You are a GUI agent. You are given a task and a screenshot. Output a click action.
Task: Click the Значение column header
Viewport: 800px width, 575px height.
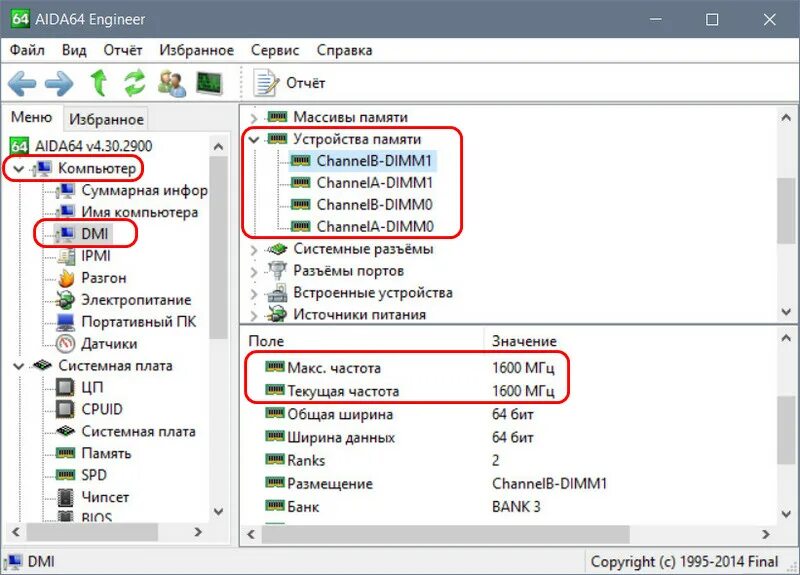point(631,341)
